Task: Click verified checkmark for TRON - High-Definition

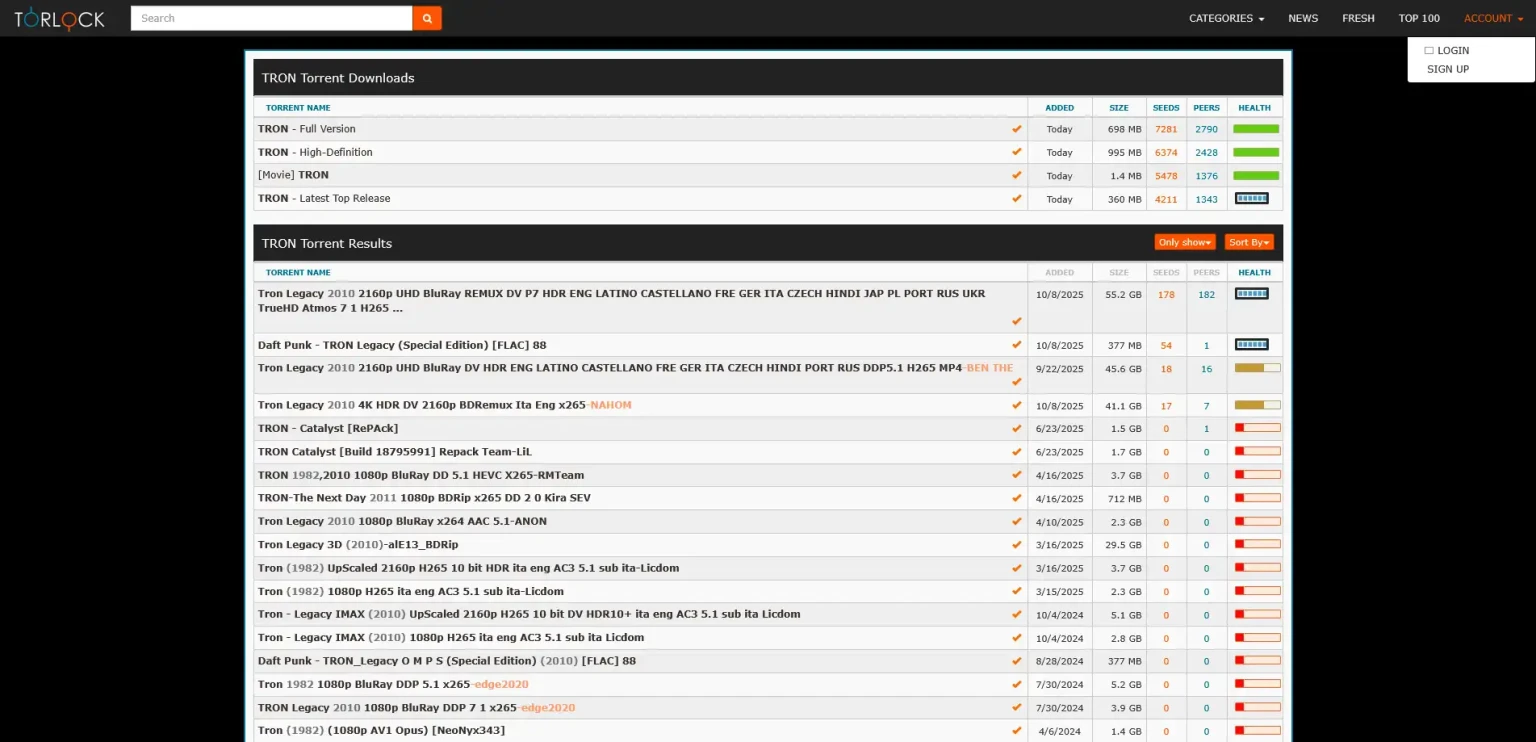Action: click(1017, 152)
